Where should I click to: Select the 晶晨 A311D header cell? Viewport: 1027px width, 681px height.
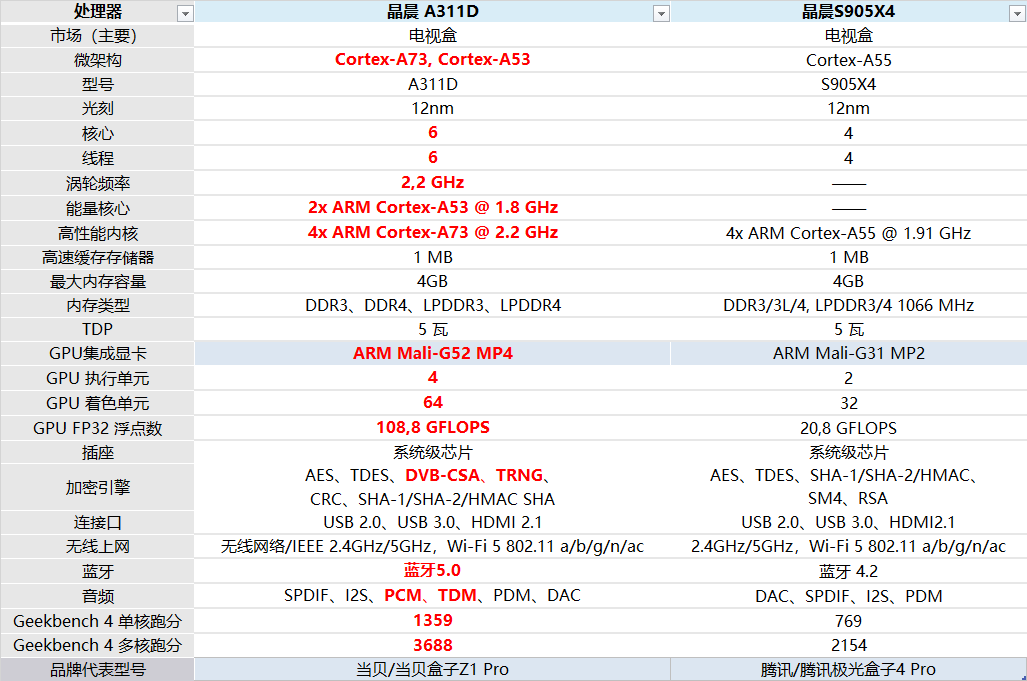[x=432, y=12]
